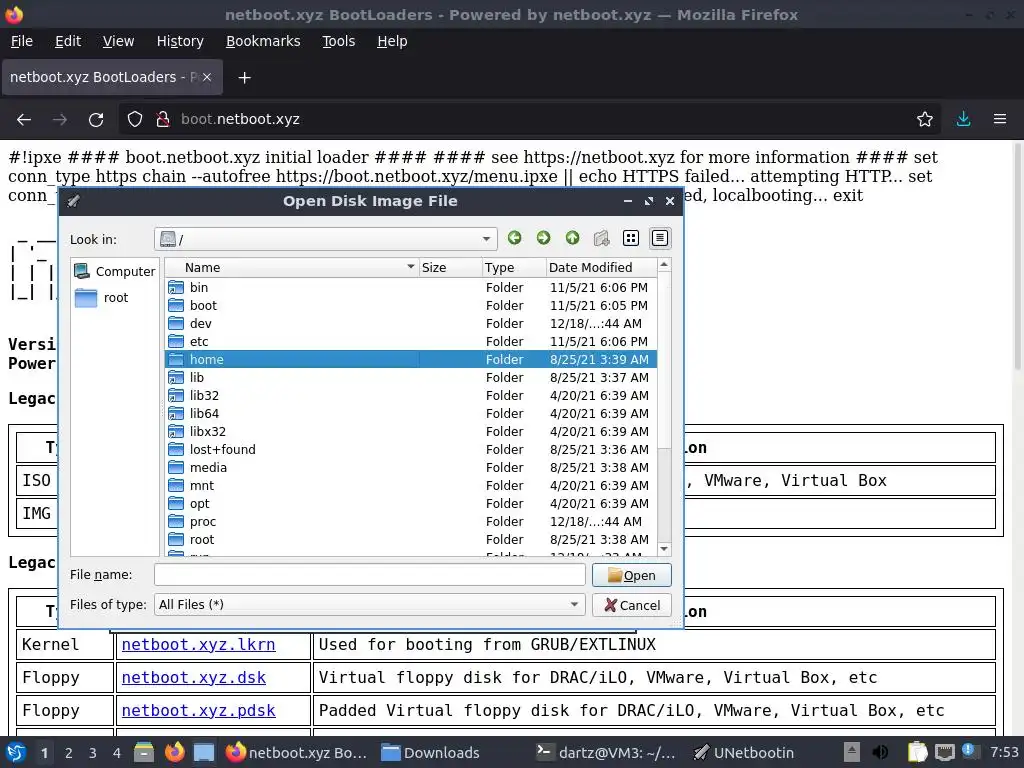Image resolution: width=1024 pixels, height=768 pixels.
Task: Switch file dialog to list view
Action: click(x=631, y=238)
